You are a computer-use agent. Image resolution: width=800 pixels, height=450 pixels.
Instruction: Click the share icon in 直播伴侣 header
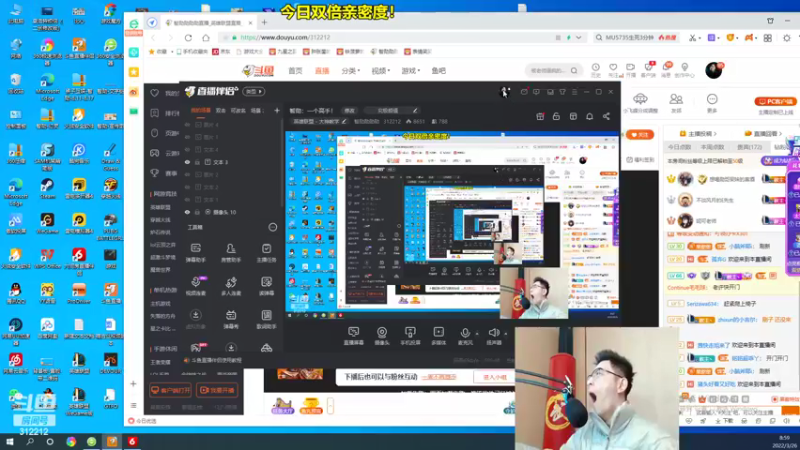(606, 116)
